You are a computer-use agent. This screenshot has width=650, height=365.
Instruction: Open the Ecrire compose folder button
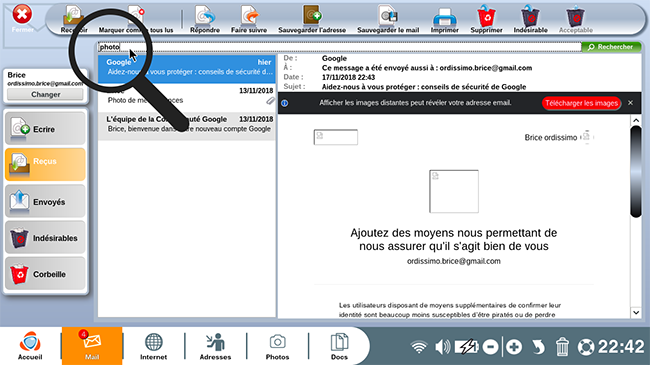click(x=45, y=129)
